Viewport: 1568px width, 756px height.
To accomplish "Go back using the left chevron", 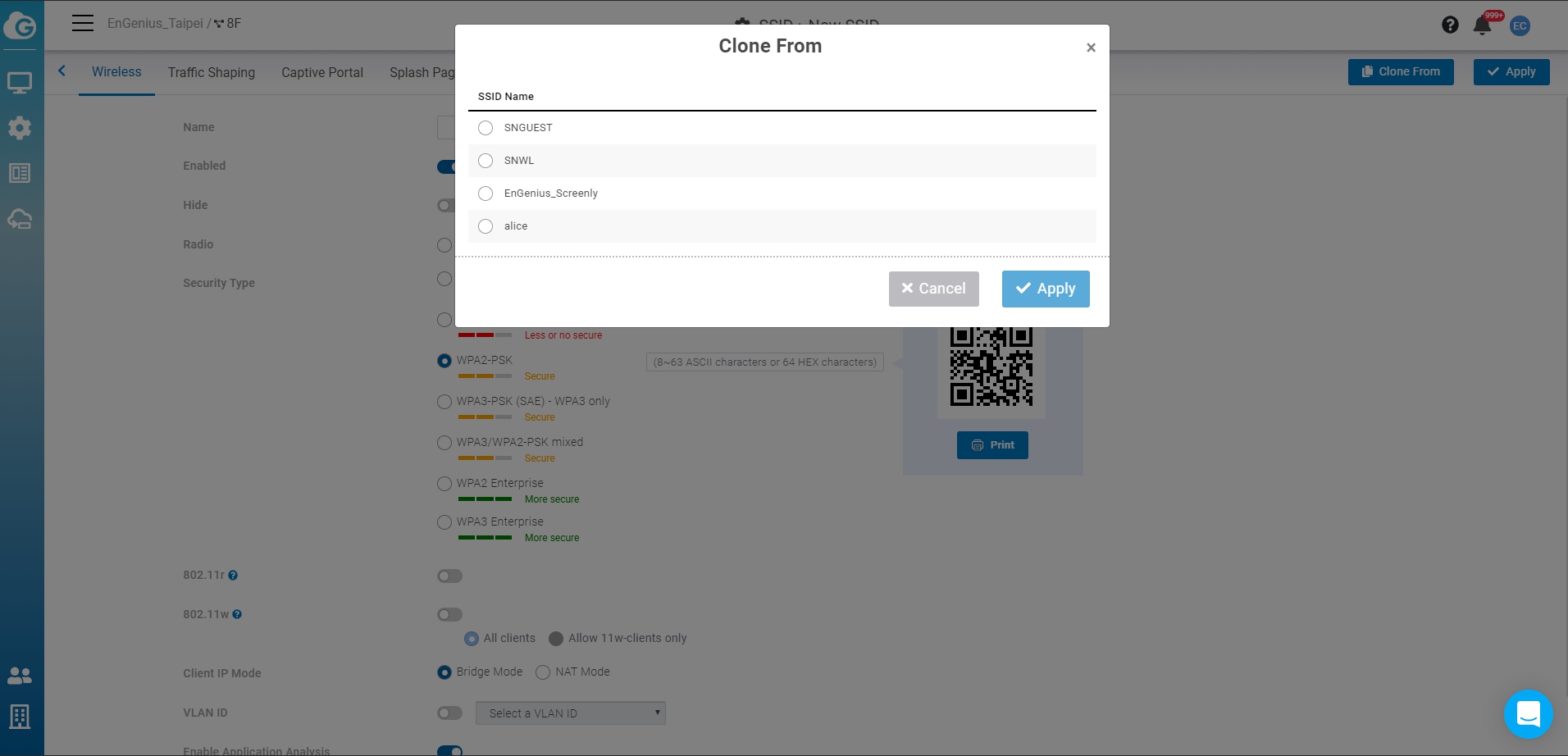I will point(62,71).
